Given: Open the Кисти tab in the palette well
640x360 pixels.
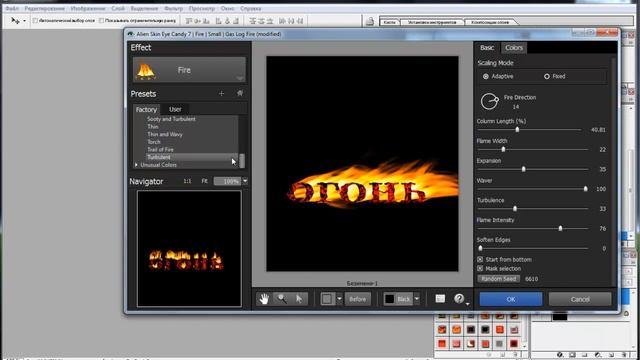Looking at the screenshot, I should click(389, 22).
